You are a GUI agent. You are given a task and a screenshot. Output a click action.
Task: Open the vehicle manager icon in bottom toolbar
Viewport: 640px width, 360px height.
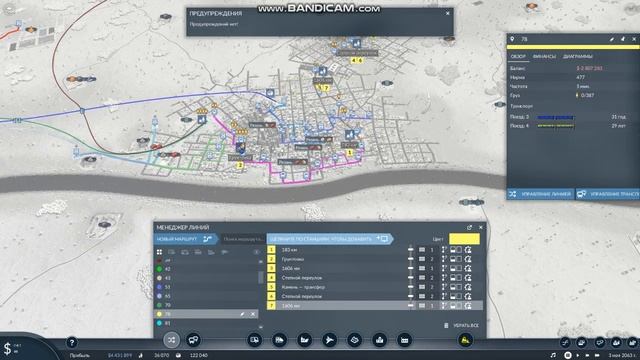click(193, 340)
